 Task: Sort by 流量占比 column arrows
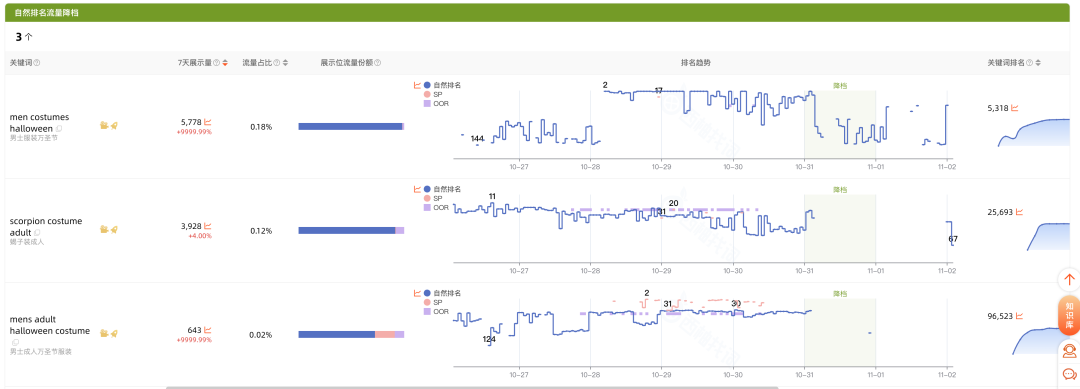[285, 63]
